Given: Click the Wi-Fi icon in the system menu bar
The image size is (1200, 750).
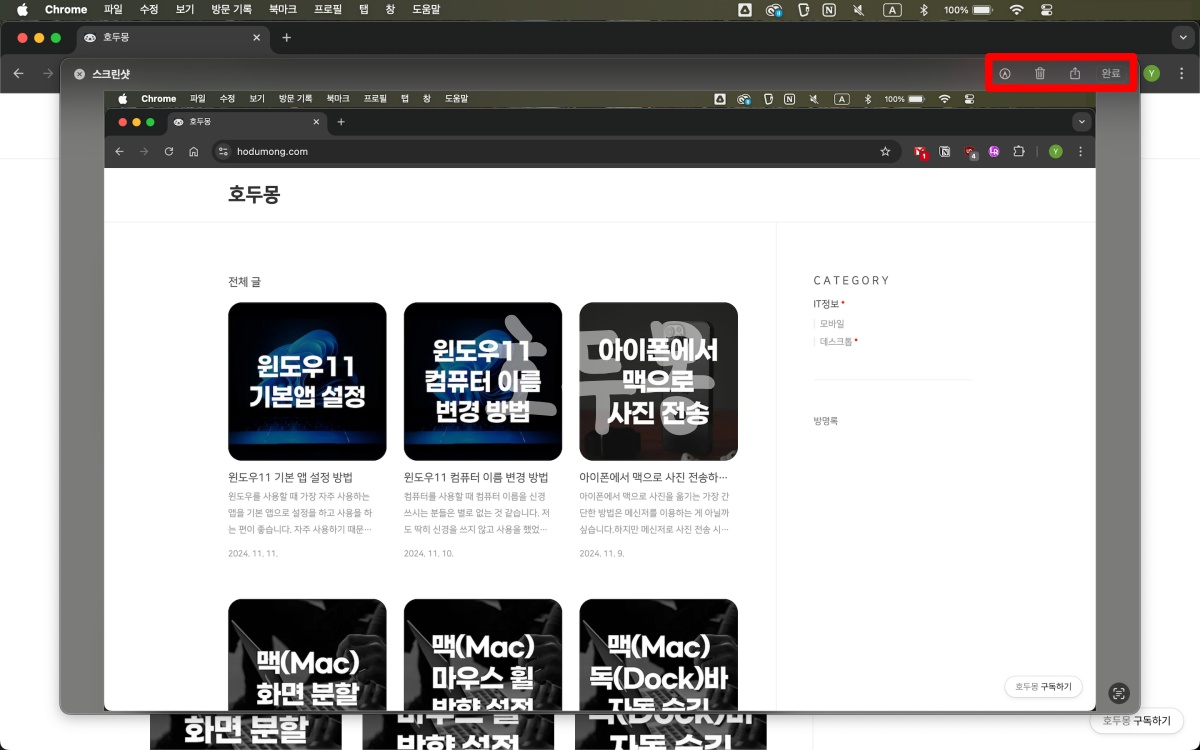Looking at the screenshot, I should pos(1016,10).
